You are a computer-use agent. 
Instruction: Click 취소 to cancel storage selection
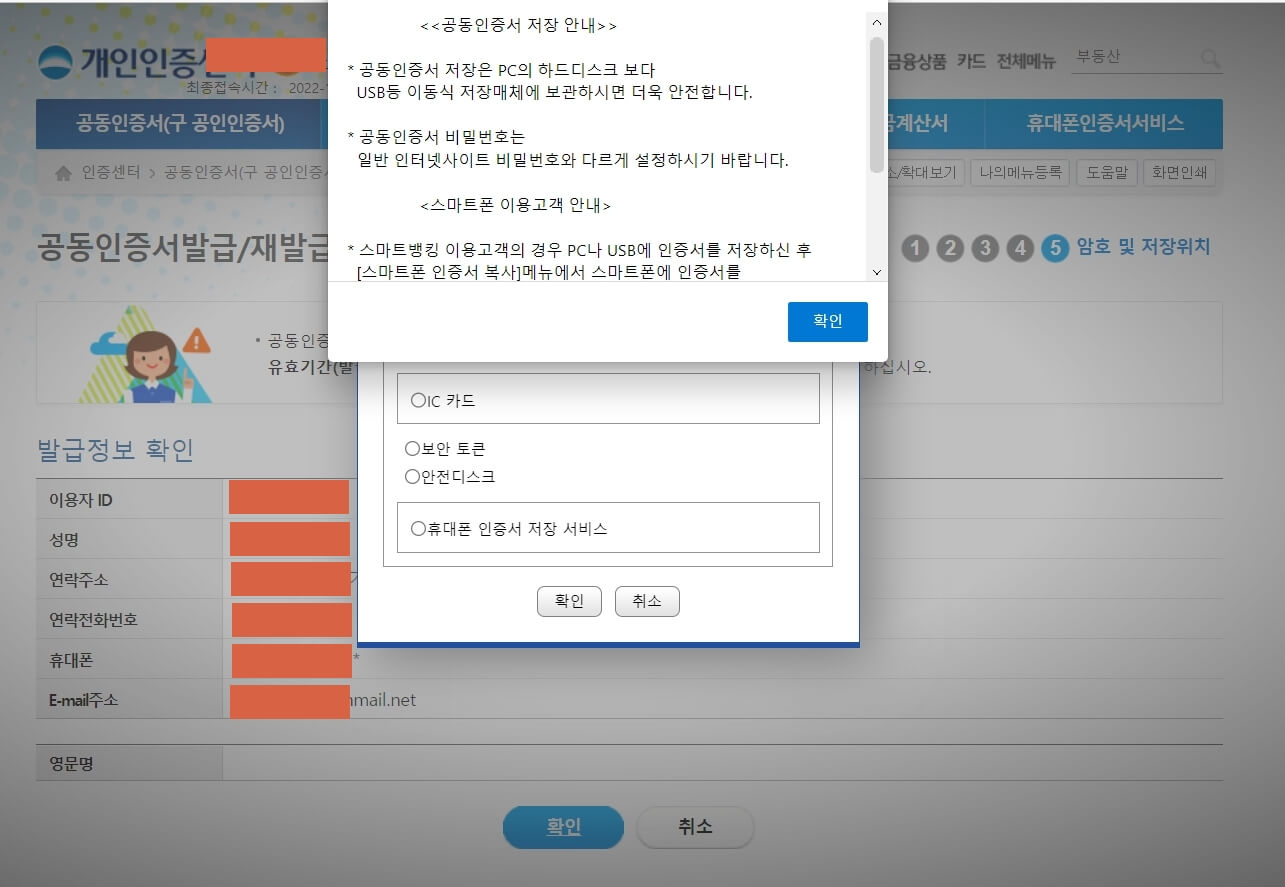coord(647,600)
